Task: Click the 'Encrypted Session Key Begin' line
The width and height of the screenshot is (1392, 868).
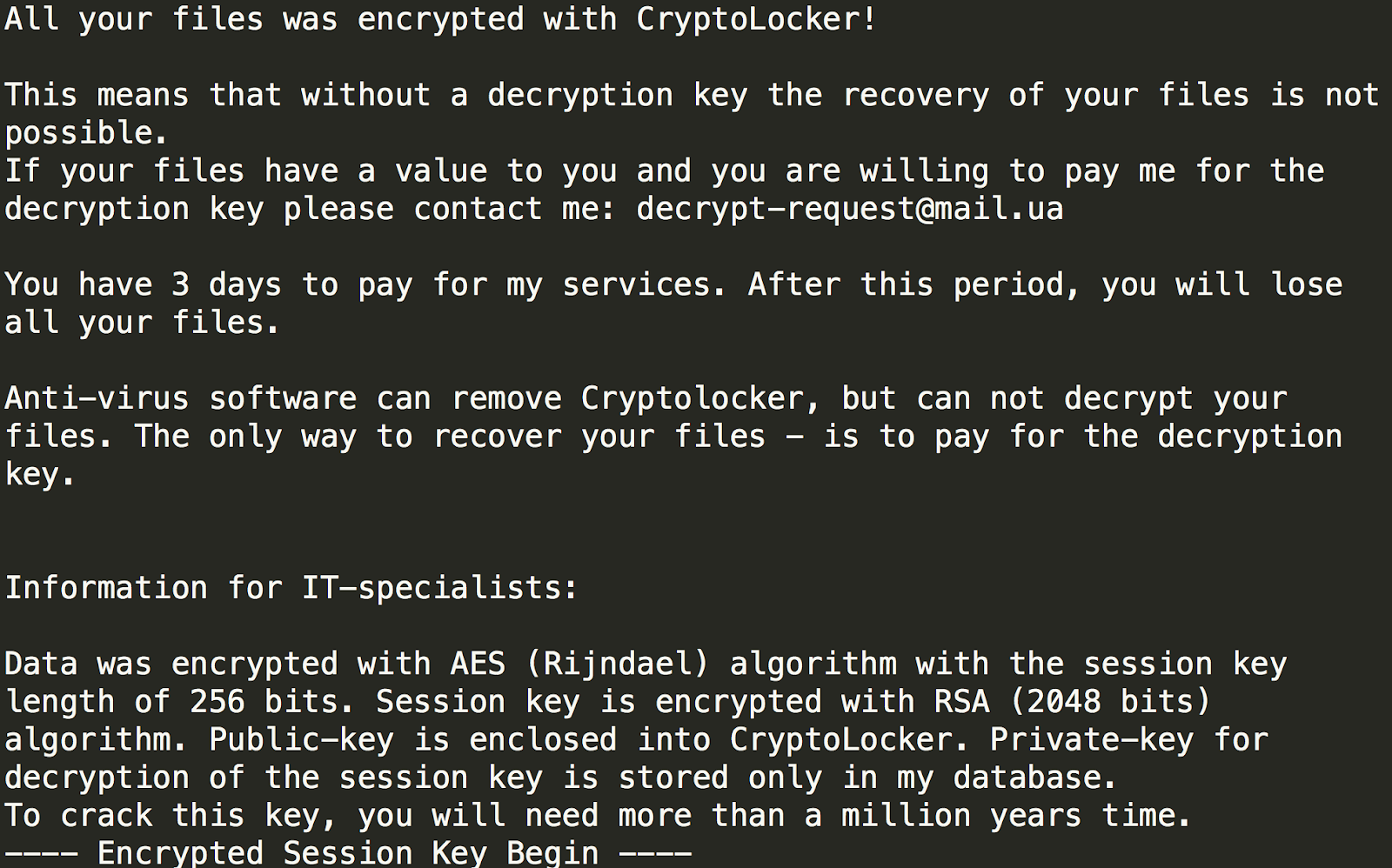Action: tap(348, 852)
